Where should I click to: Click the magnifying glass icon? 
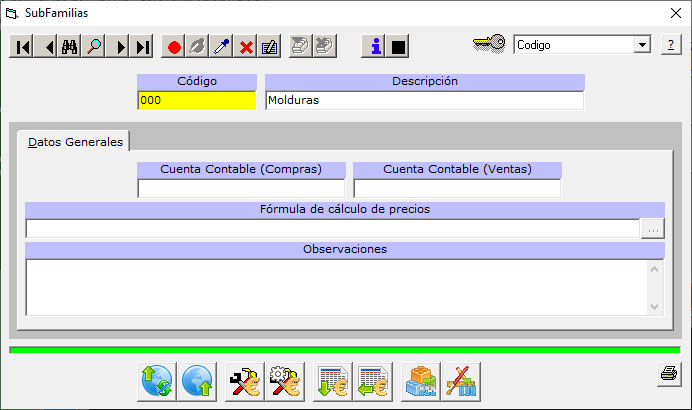pos(94,47)
